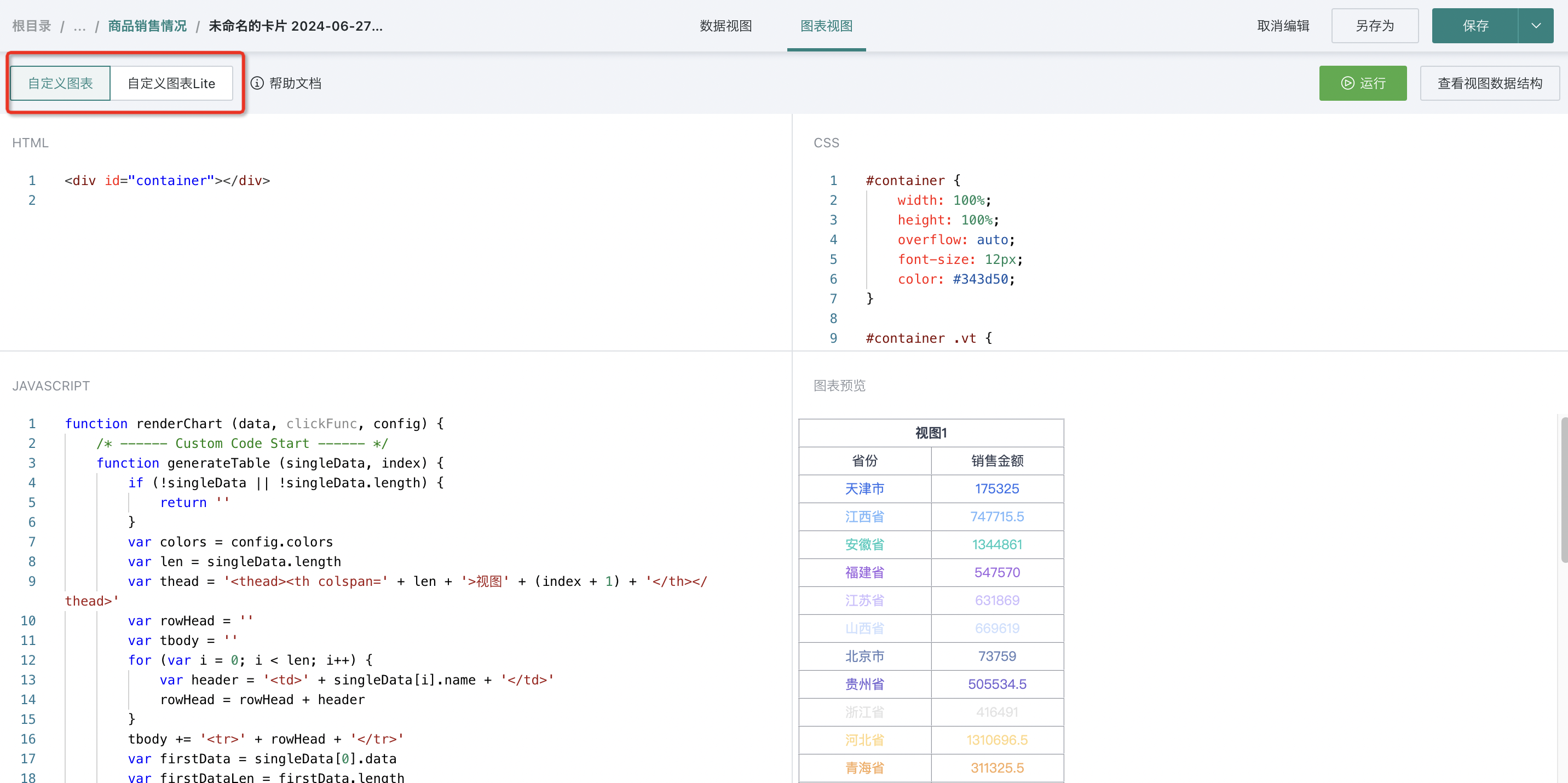Switch to the 数据视图 tab
The width and height of the screenshot is (1568, 783).
[725, 26]
